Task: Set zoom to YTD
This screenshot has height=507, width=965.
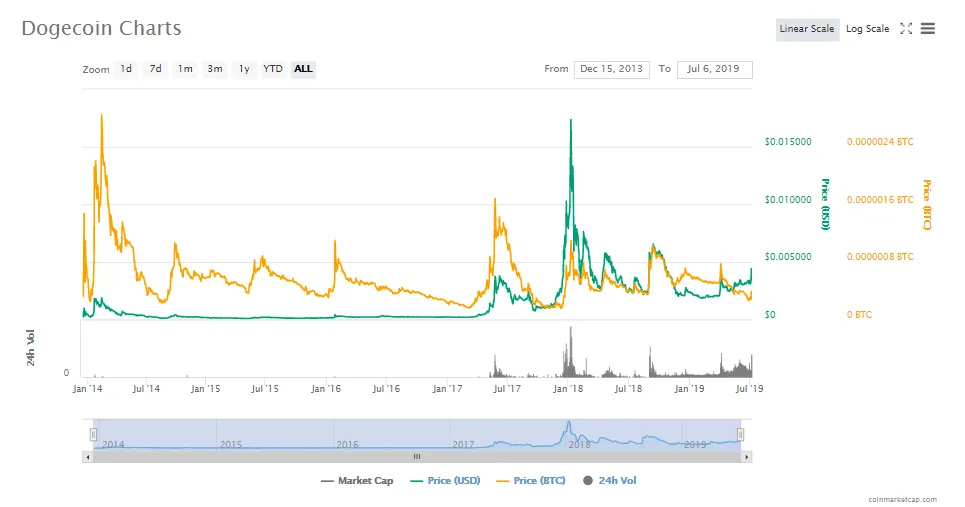Action: point(273,69)
